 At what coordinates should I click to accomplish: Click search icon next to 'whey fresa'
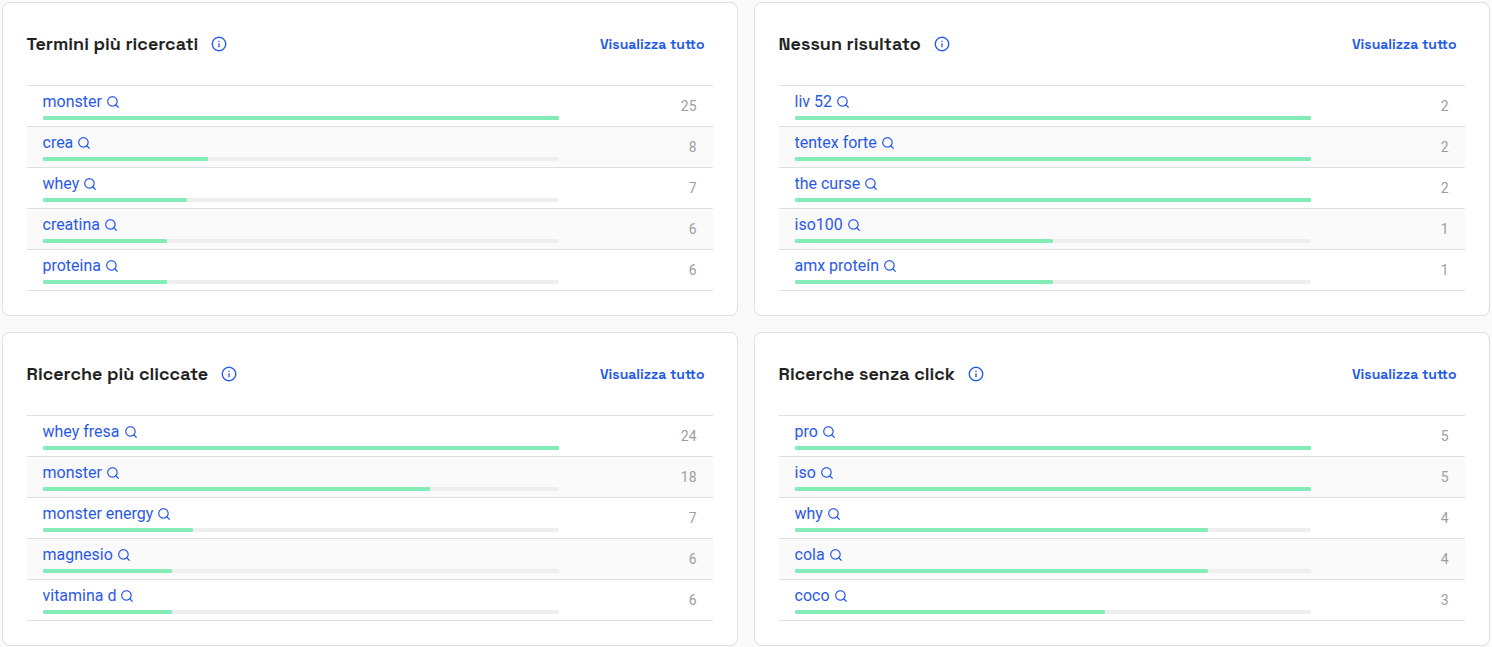[x=131, y=432]
